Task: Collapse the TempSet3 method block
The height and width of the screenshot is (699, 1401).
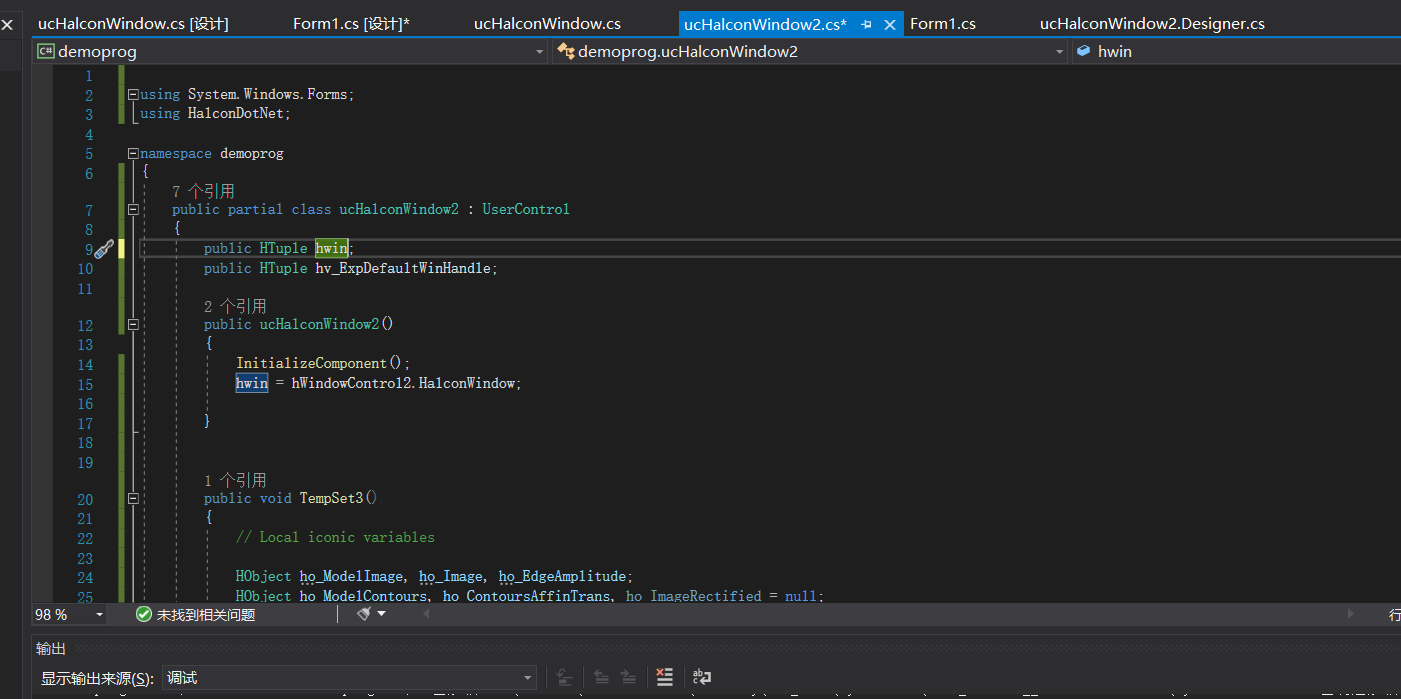Action: [133, 499]
